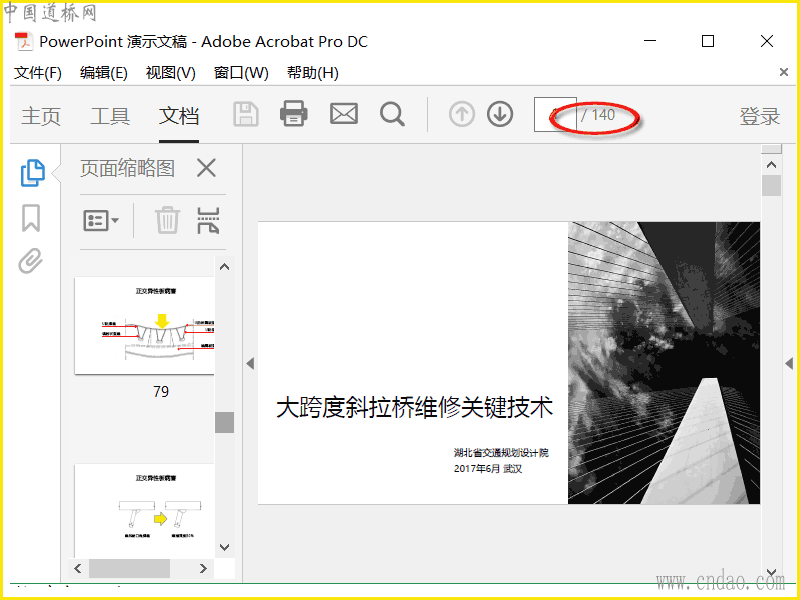Open the Find text magnifier icon

(x=392, y=114)
